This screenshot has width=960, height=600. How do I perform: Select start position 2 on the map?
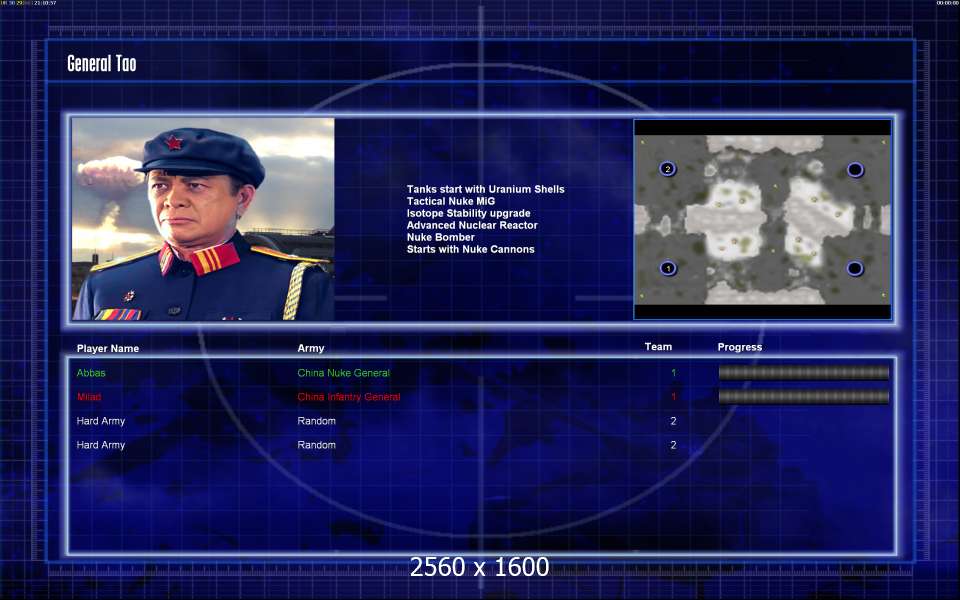[x=667, y=169]
